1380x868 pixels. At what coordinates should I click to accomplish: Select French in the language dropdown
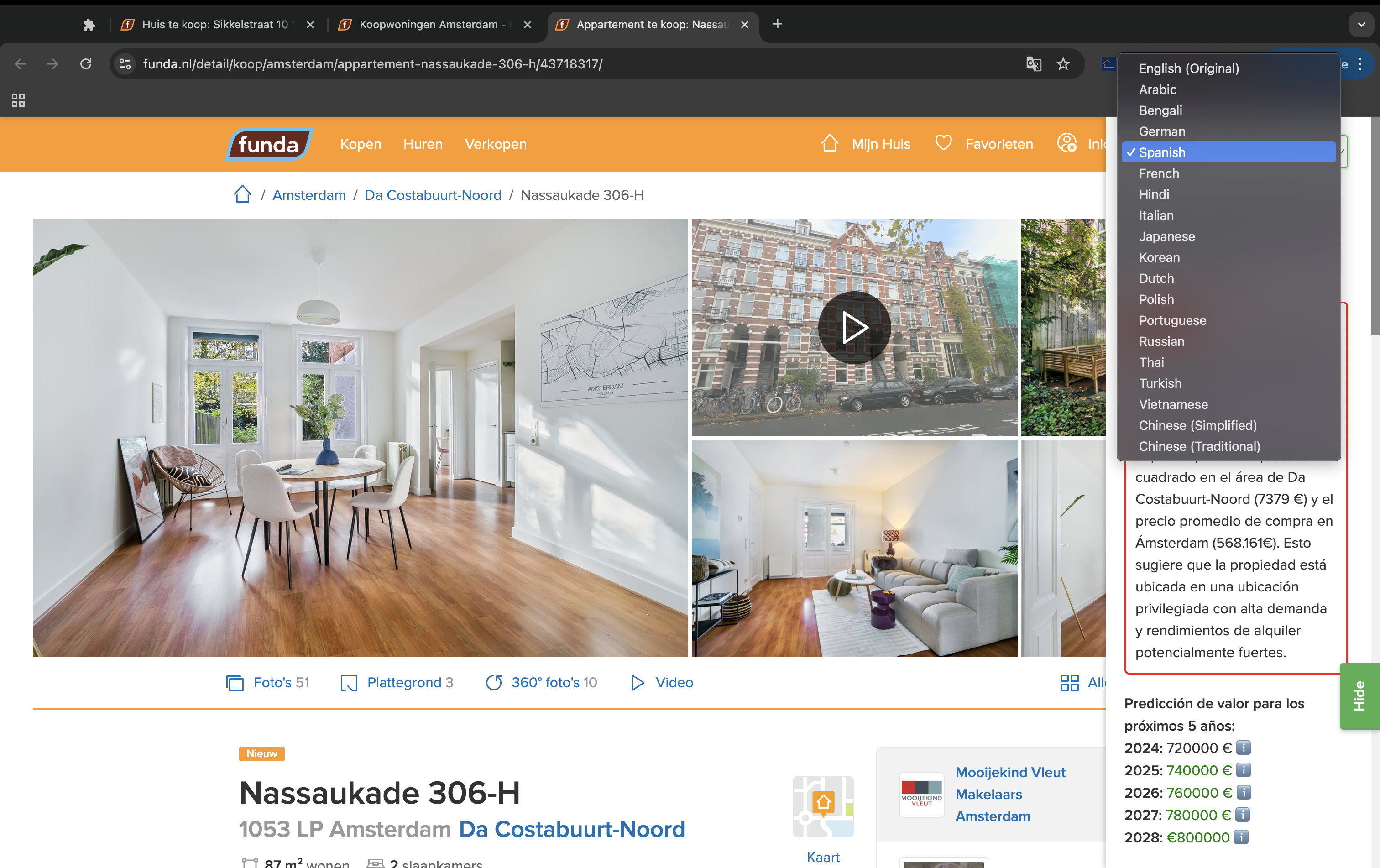pos(1158,173)
